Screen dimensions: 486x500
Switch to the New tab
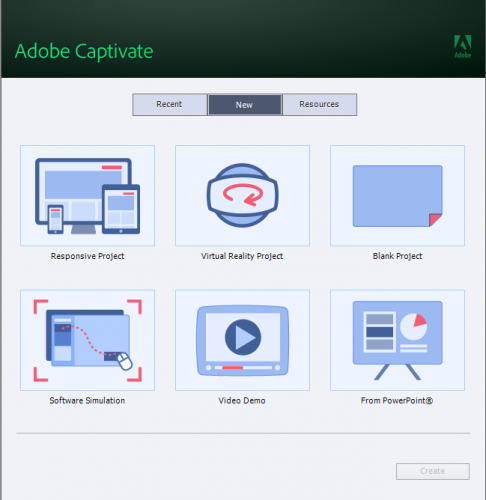click(244, 105)
